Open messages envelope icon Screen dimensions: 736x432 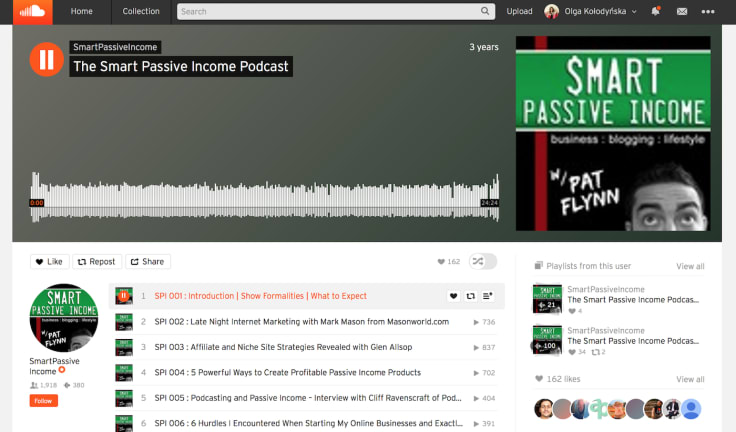tap(682, 11)
